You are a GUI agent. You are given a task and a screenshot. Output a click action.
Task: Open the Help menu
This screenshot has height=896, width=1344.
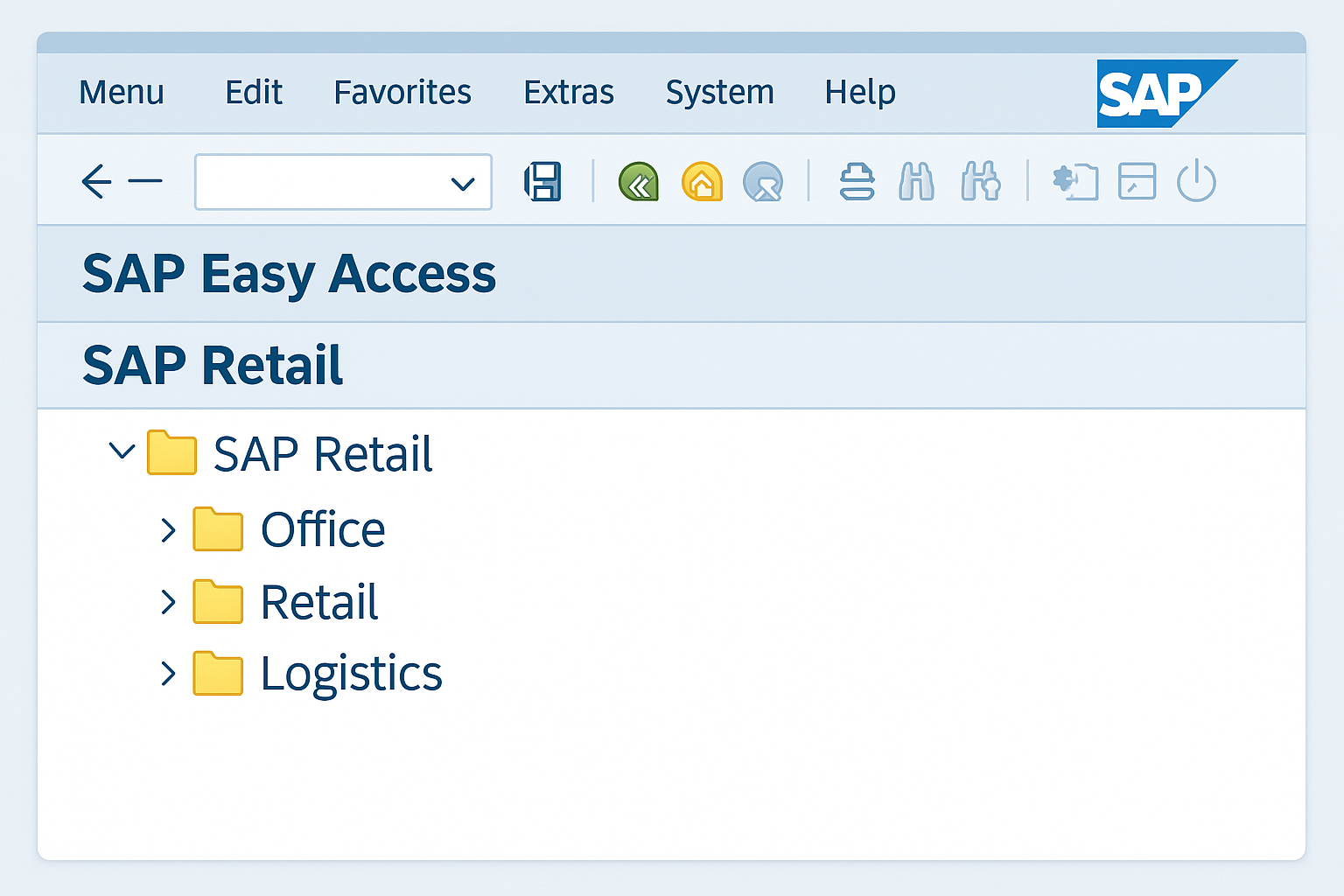click(860, 92)
